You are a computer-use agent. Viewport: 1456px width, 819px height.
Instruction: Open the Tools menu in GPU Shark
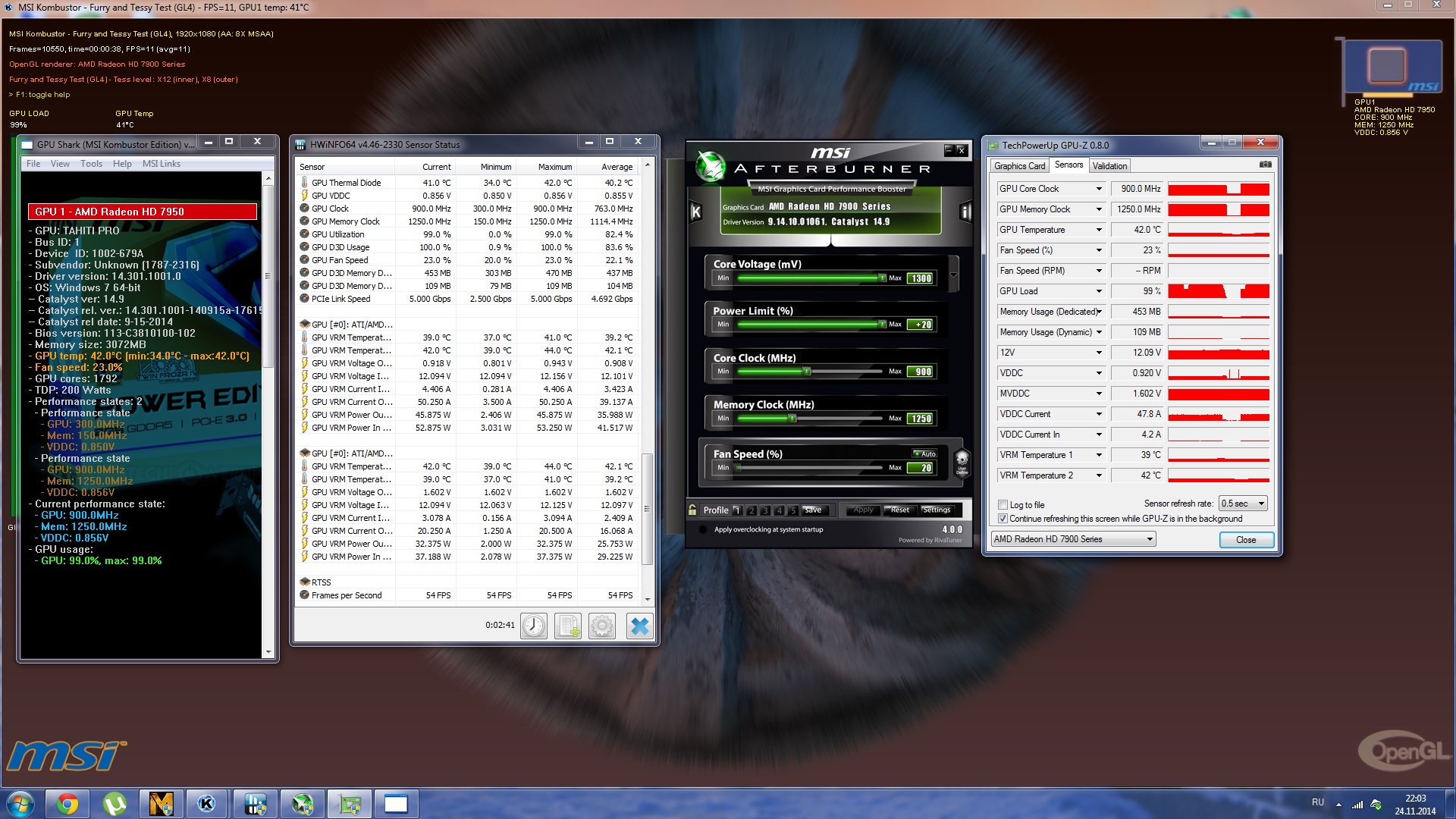pos(91,164)
